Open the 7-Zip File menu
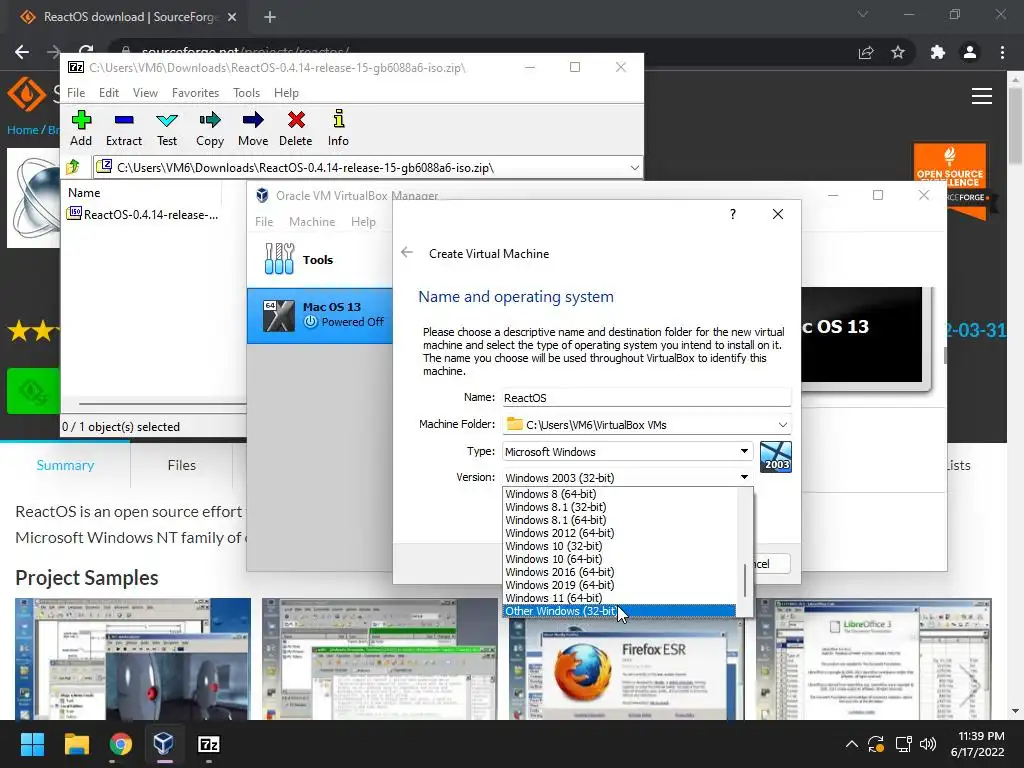 [x=76, y=93]
